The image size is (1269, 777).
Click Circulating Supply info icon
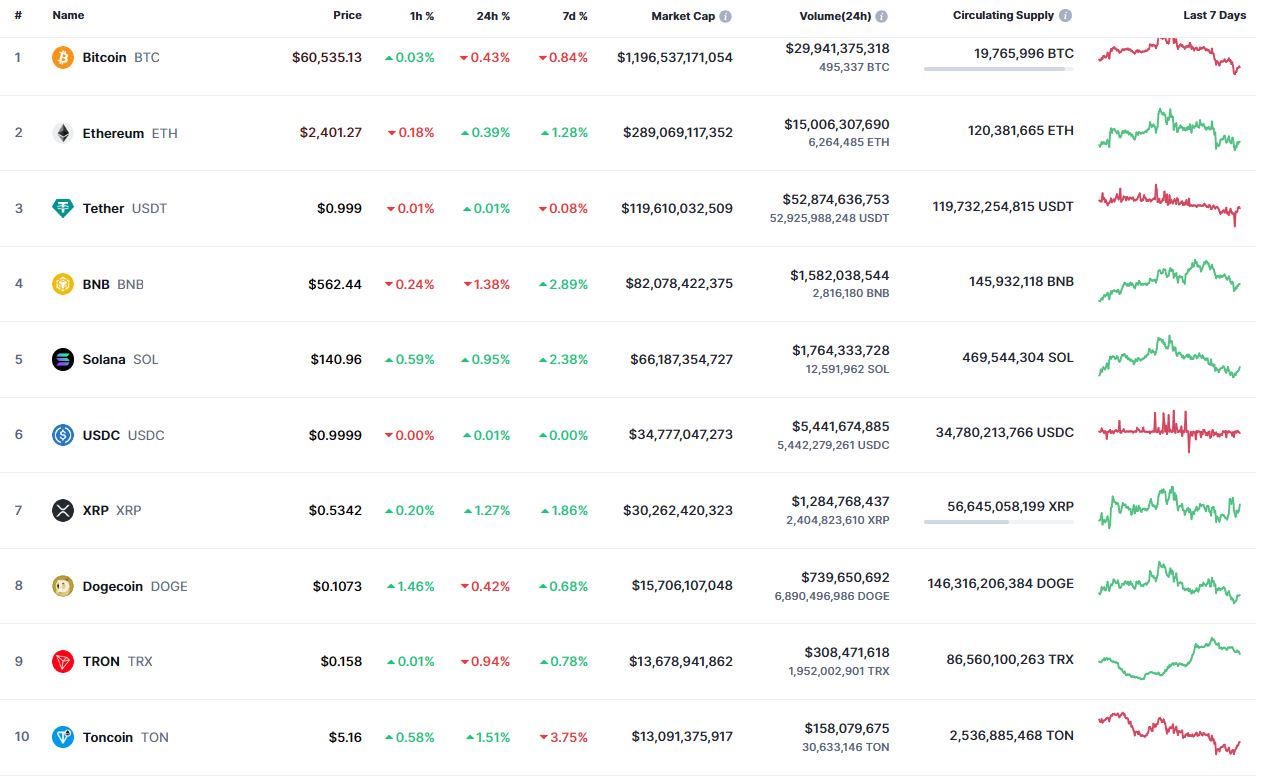(x=1066, y=16)
